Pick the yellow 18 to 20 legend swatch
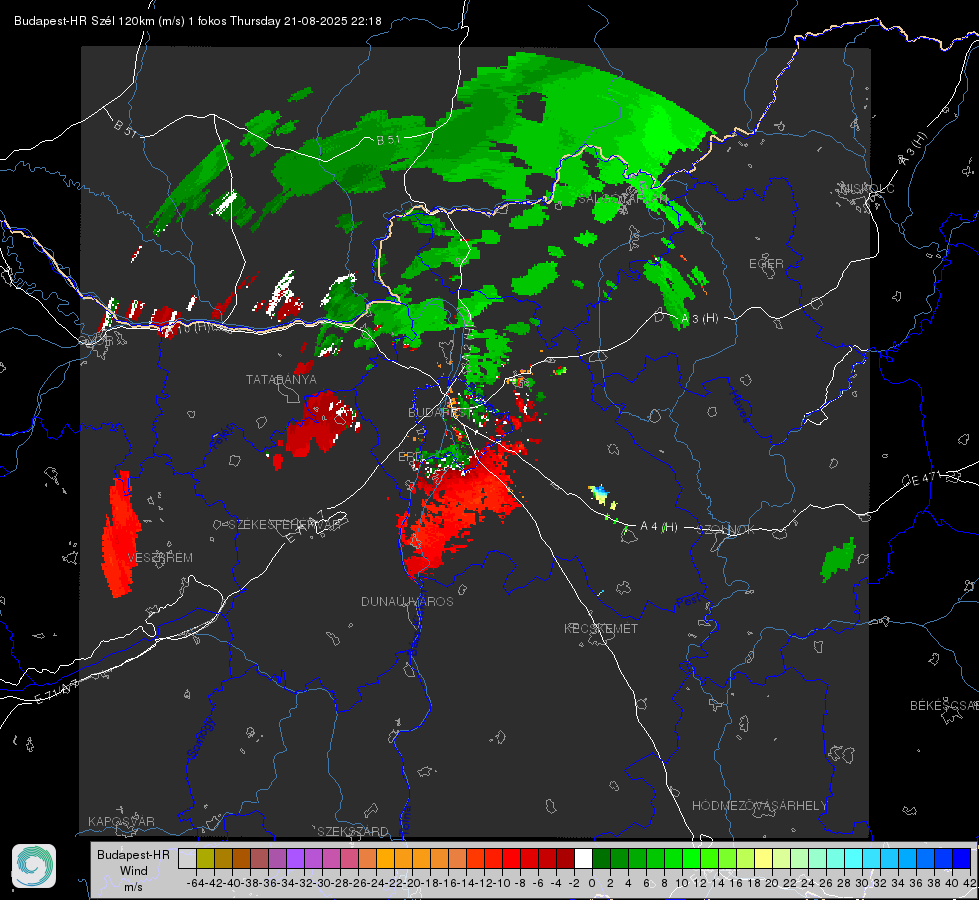Image resolution: width=979 pixels, height=900 pixels. (x=764, y=859)
